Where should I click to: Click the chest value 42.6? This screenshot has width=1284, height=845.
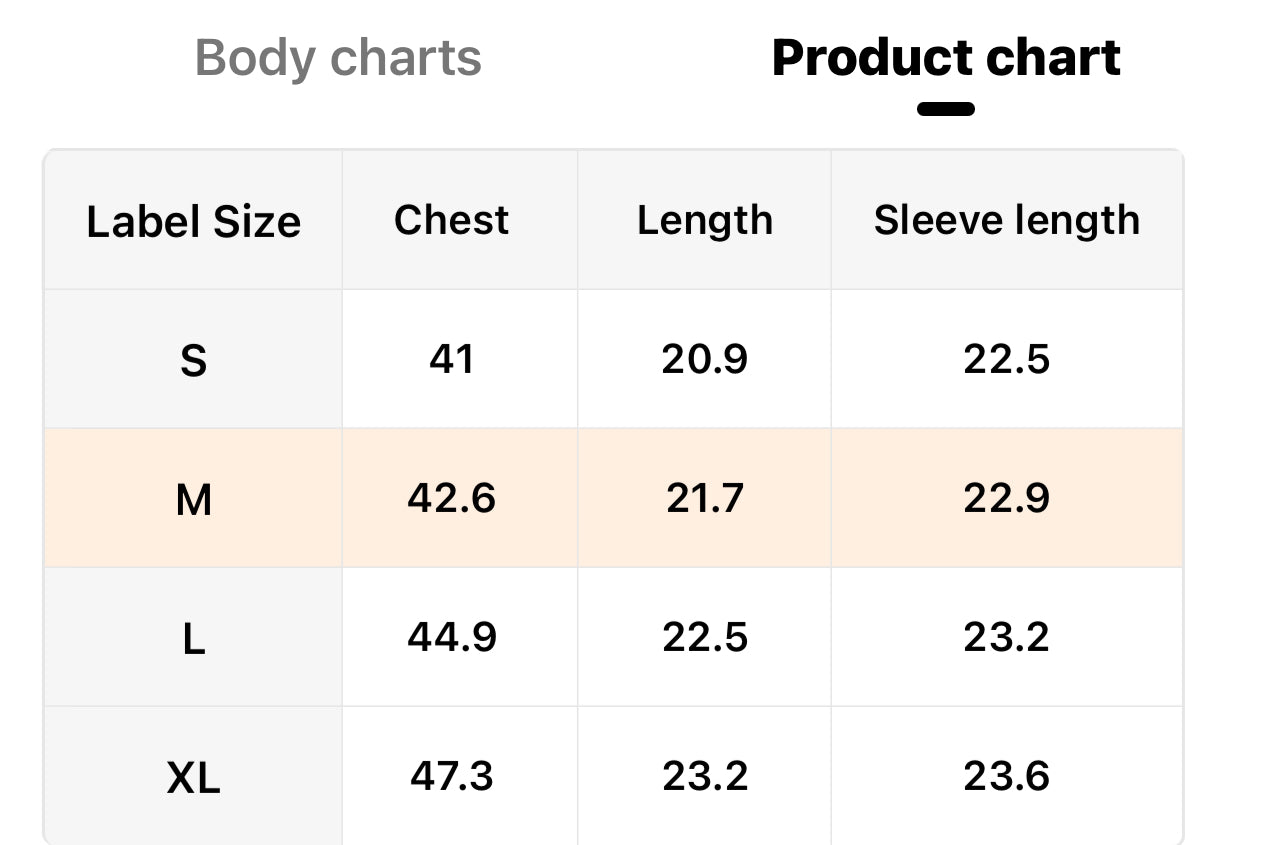coord(451,497)
